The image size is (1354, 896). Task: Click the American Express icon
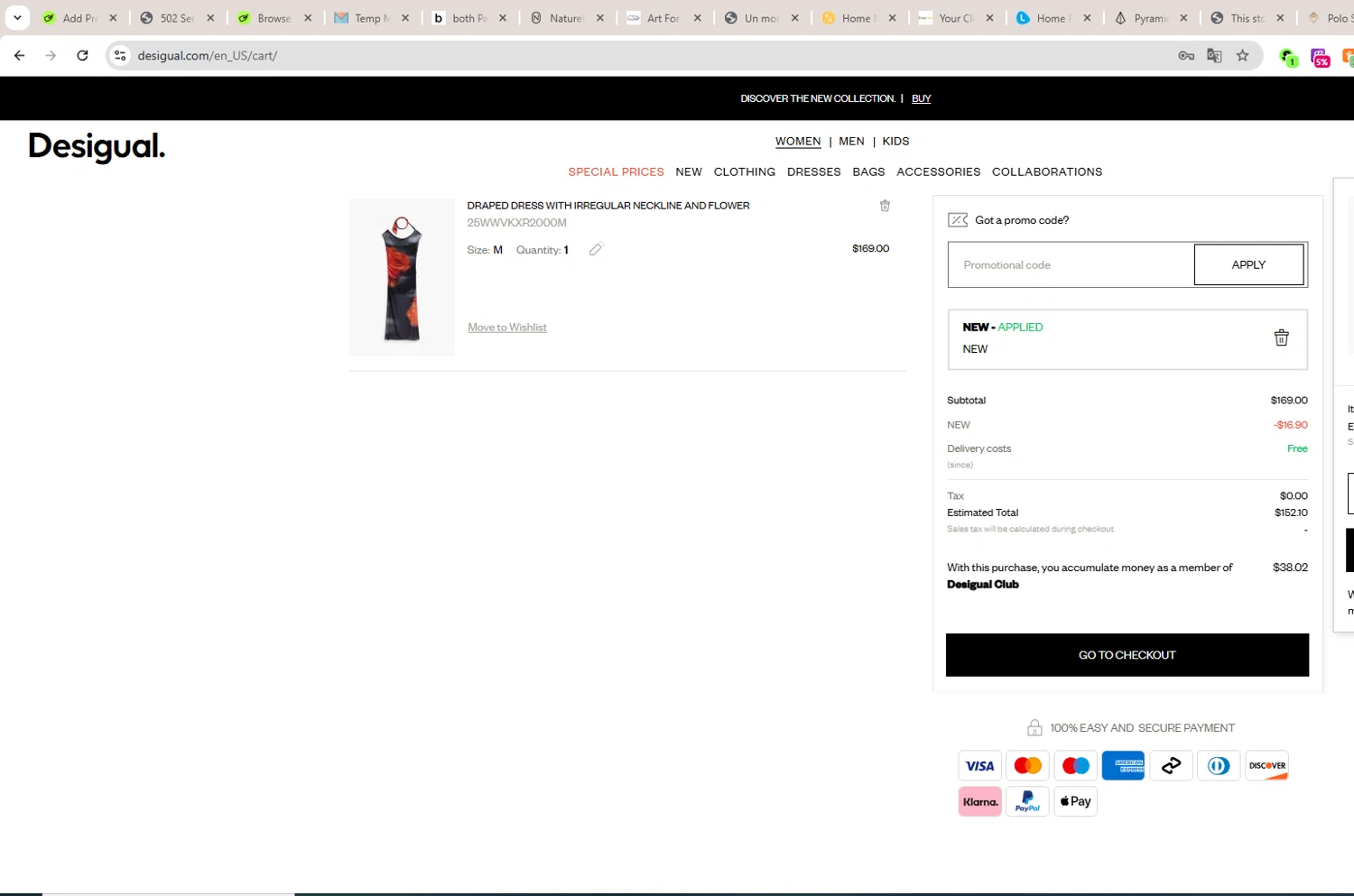[x=1123, y=766]
